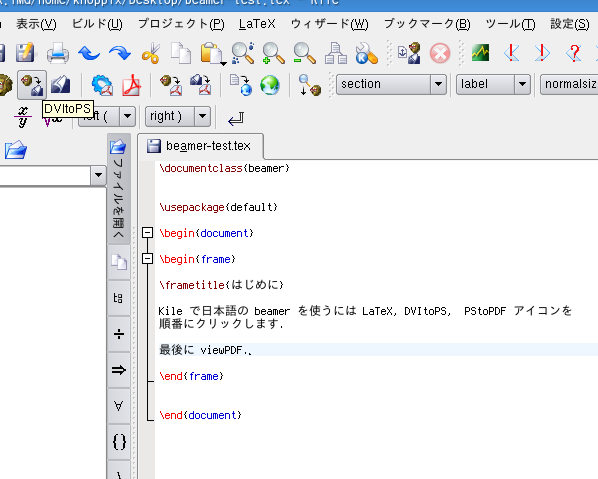Screen dimensions: 598x479
Task: Click the \documentclass{beamer} line
Action: coord(225,168)
